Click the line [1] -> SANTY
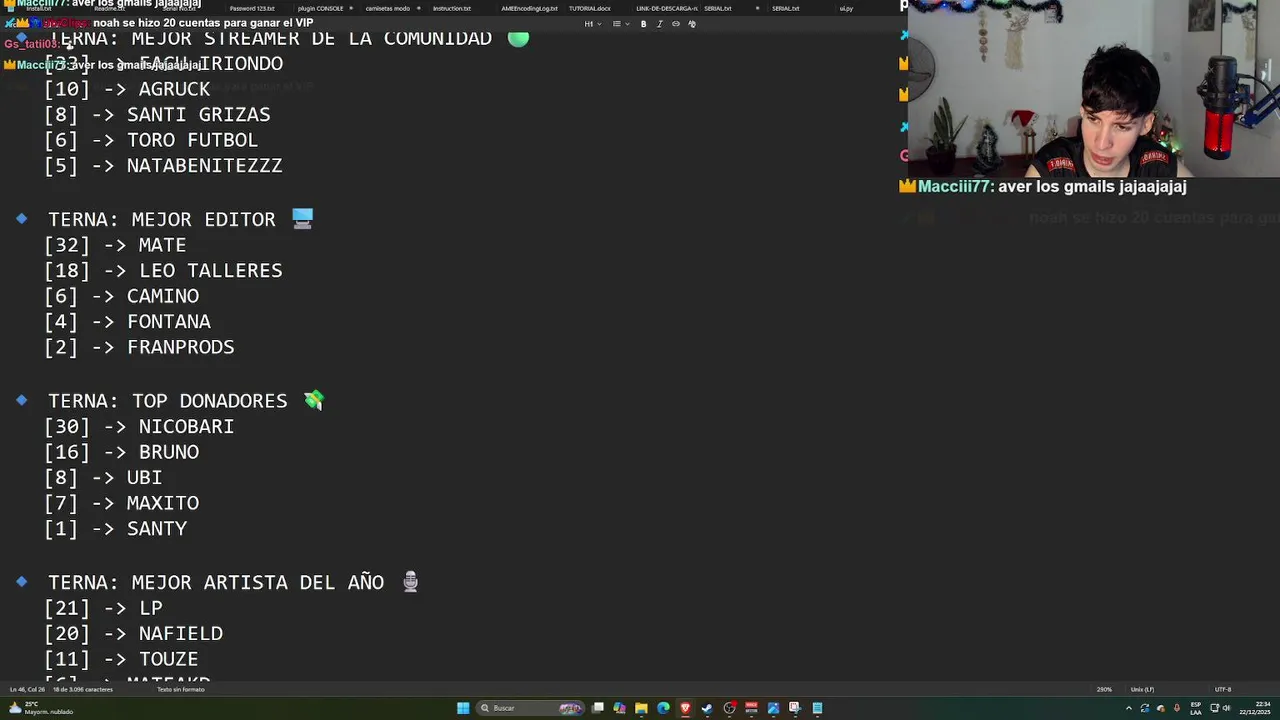This screenshot has height=720, width=1280. click(x=115, y=528)
